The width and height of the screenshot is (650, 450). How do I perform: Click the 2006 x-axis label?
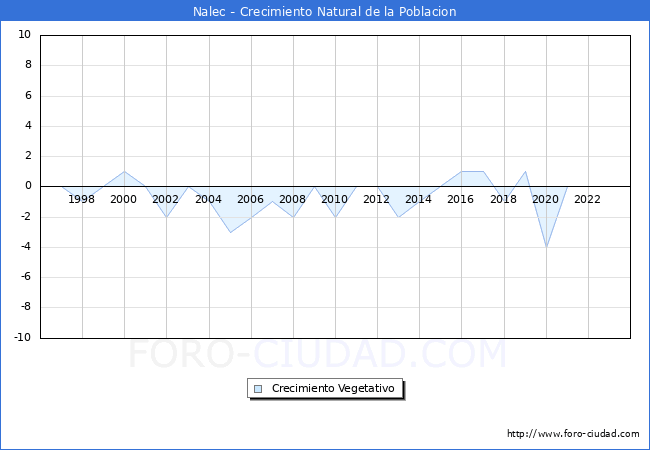(x=250, y=199)
